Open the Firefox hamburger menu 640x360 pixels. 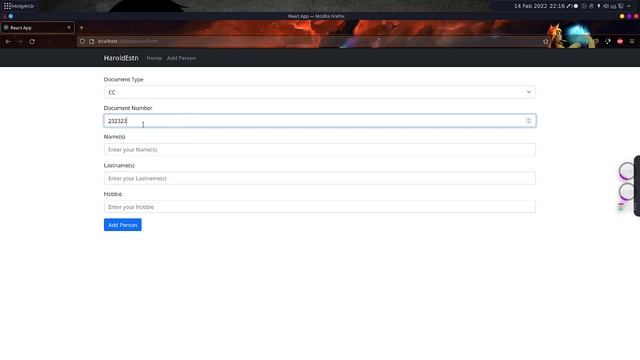click(632, 41)
